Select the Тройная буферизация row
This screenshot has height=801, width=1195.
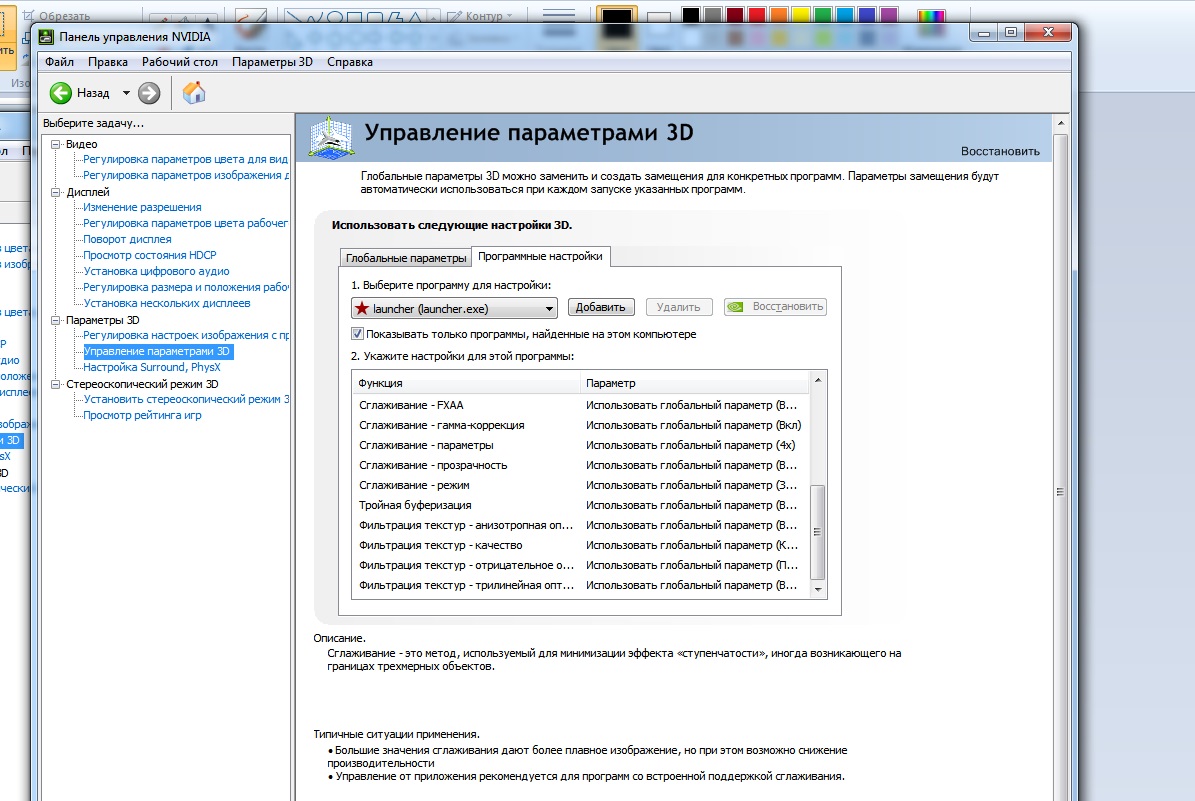coord(580,505)
